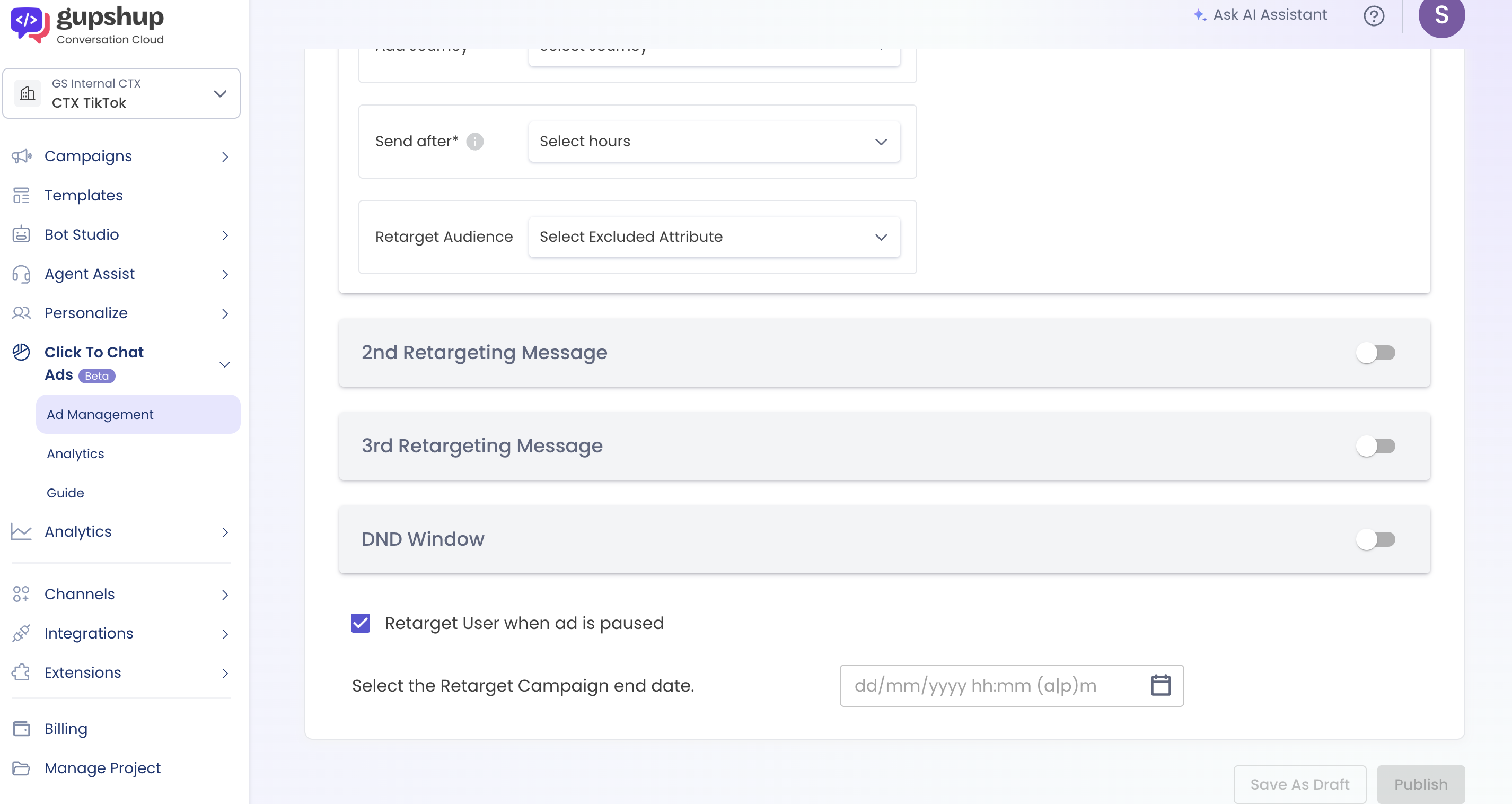Open the Select Excluded Attribute dropdown

[x=714, y=237]
